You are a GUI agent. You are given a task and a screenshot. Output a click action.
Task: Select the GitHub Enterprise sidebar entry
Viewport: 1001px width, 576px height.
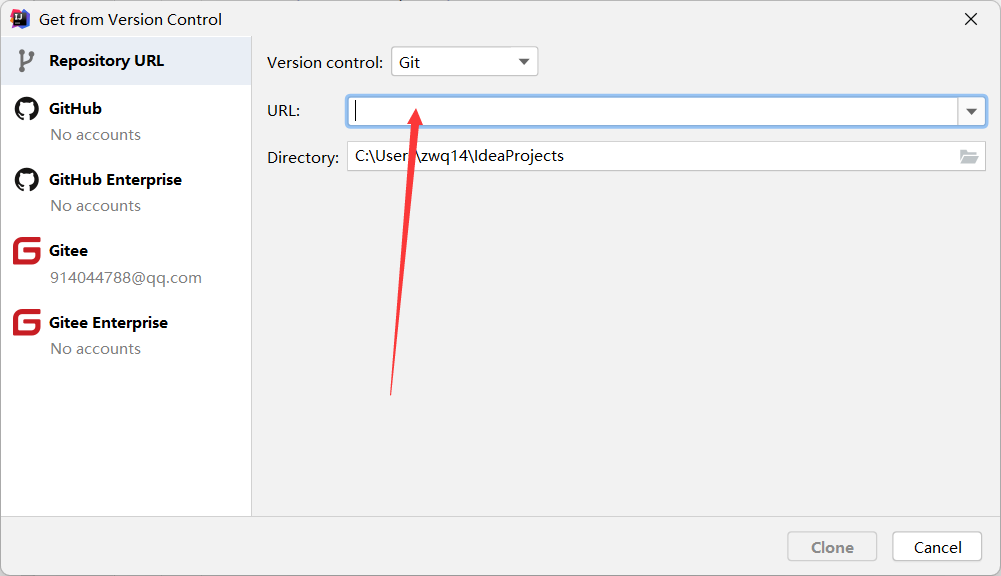pyautogui.click(x=126, y=192)
